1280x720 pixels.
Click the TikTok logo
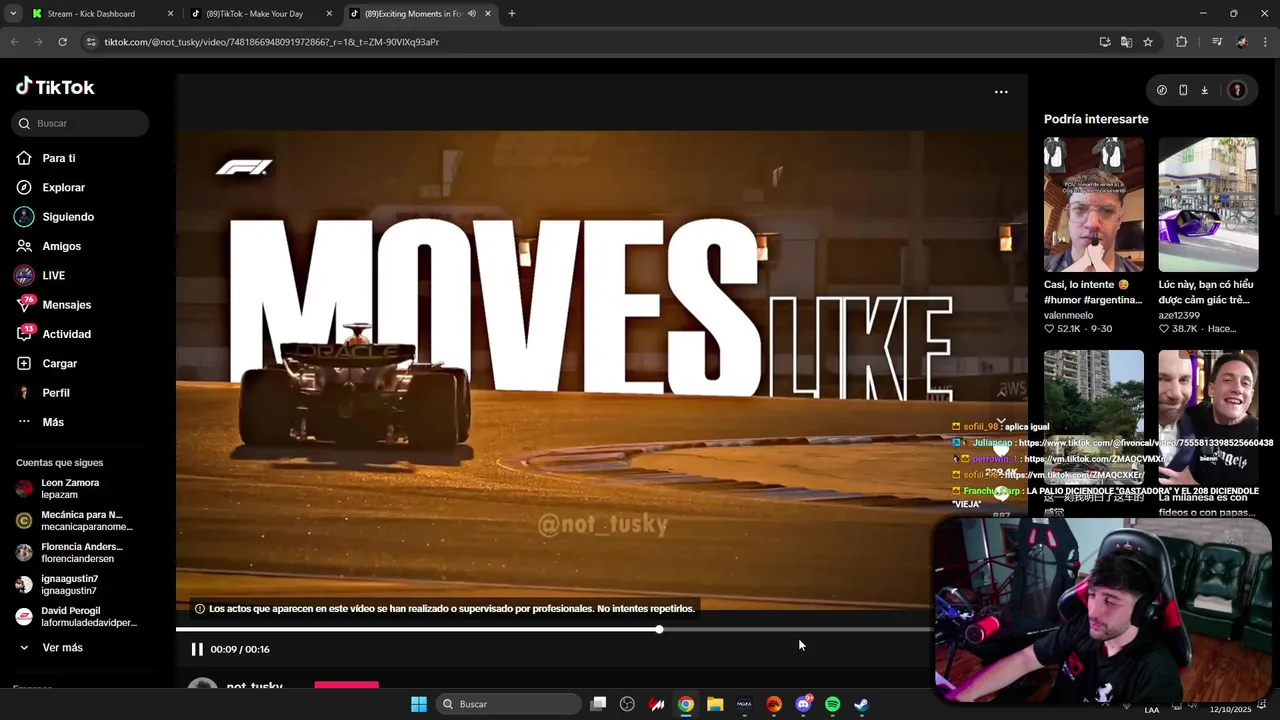coord(55,87)
